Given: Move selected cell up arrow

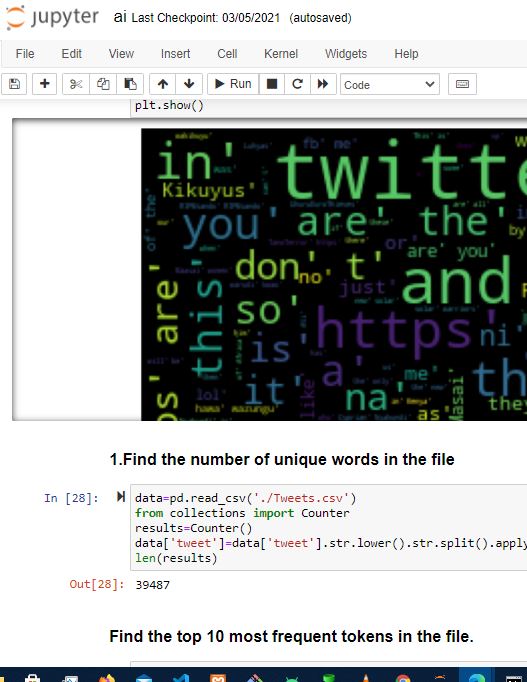Looking at the screenshot, I should point(163,84).
